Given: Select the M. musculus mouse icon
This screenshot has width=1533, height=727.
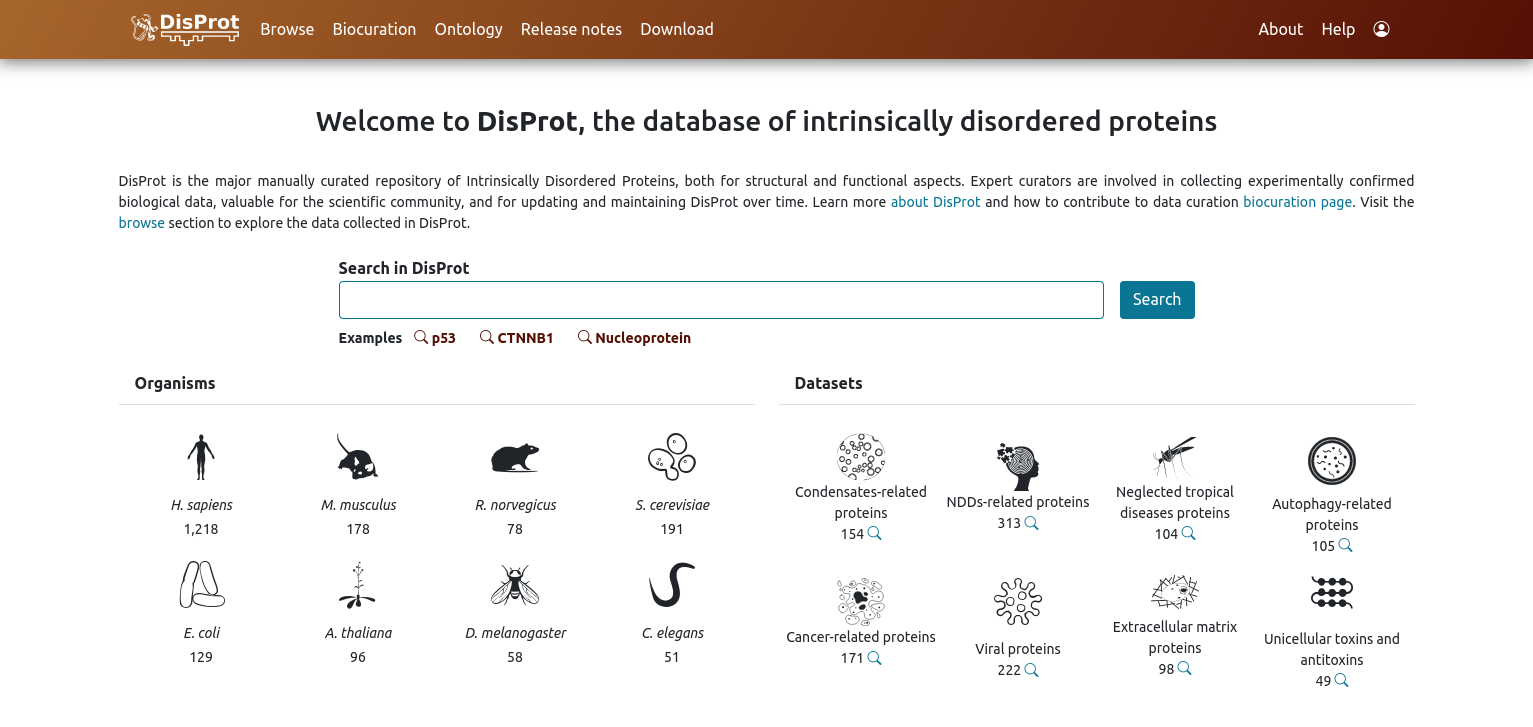Looking at the screenshot, I should 358,458.
